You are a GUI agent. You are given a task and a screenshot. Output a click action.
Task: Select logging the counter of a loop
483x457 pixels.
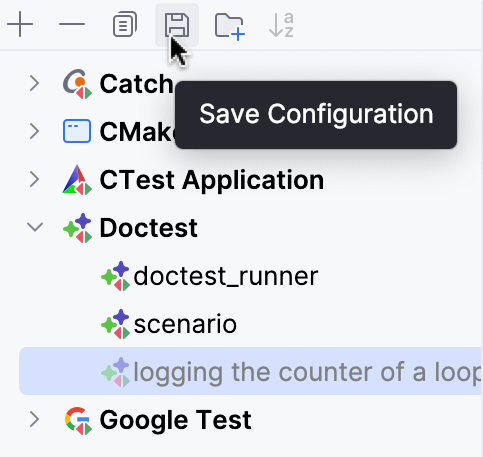pos(250,371)
